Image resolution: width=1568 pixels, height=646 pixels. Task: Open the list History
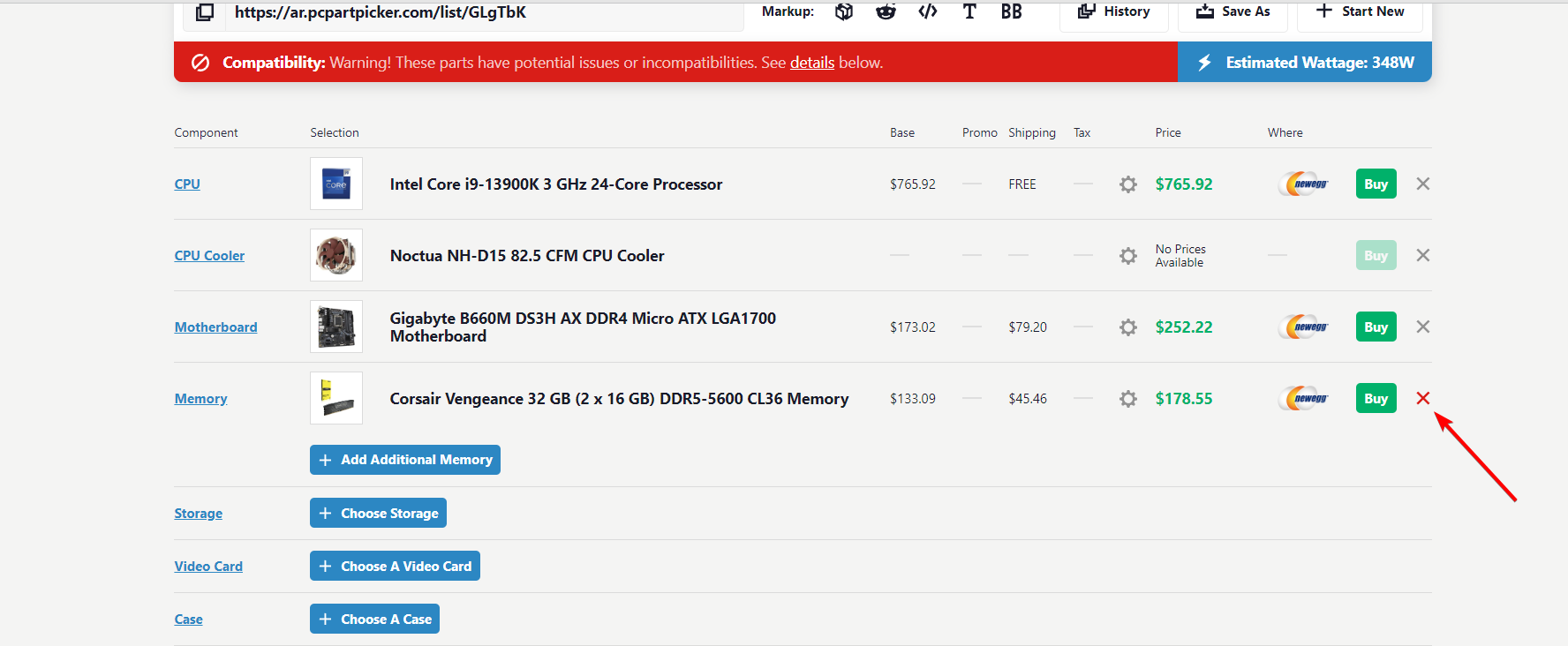1114,12
